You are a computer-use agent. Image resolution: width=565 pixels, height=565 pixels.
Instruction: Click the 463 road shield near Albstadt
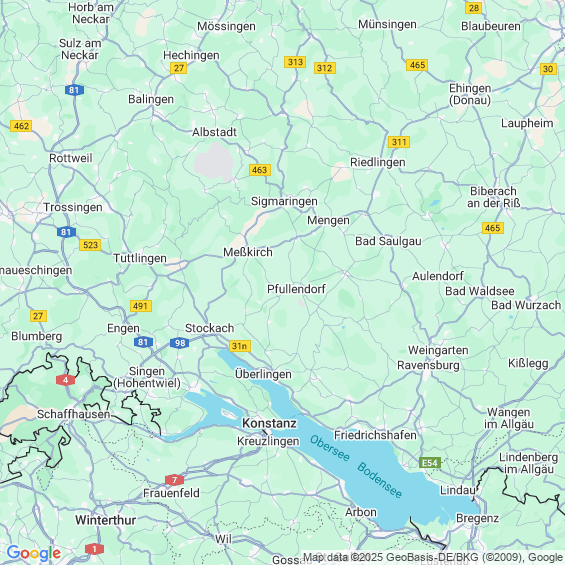[259, 170]
